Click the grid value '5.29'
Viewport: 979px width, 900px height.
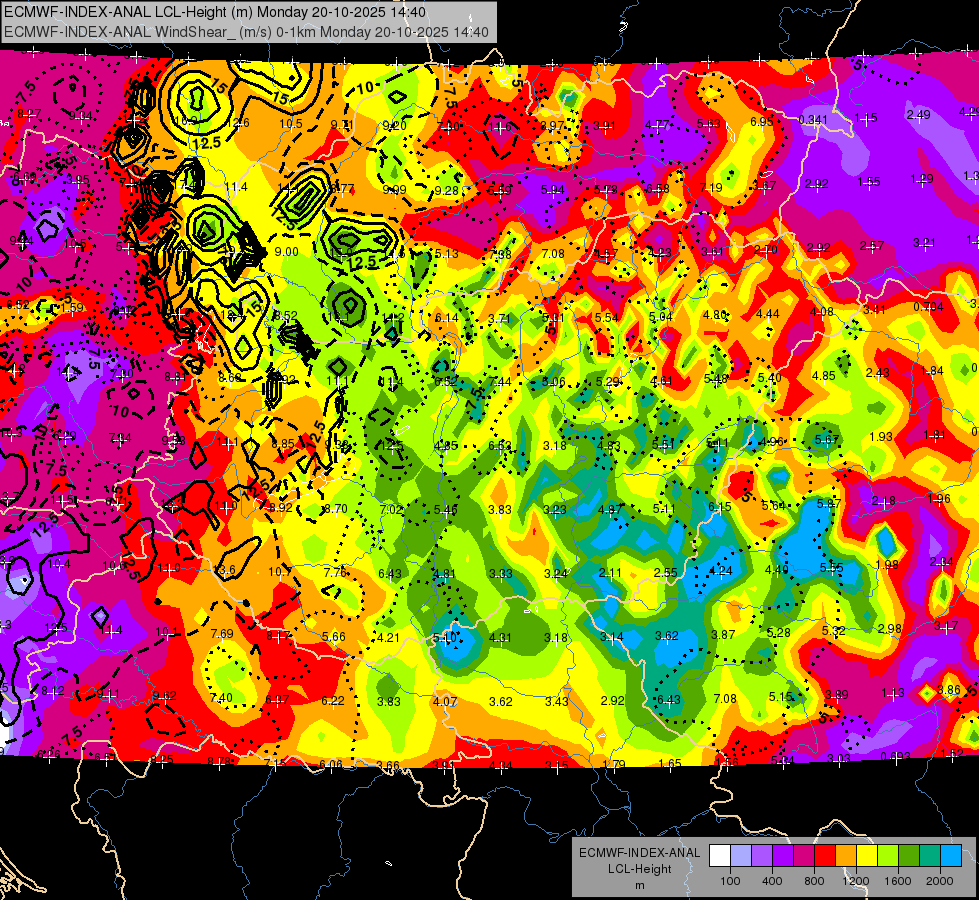coord(608,381)
